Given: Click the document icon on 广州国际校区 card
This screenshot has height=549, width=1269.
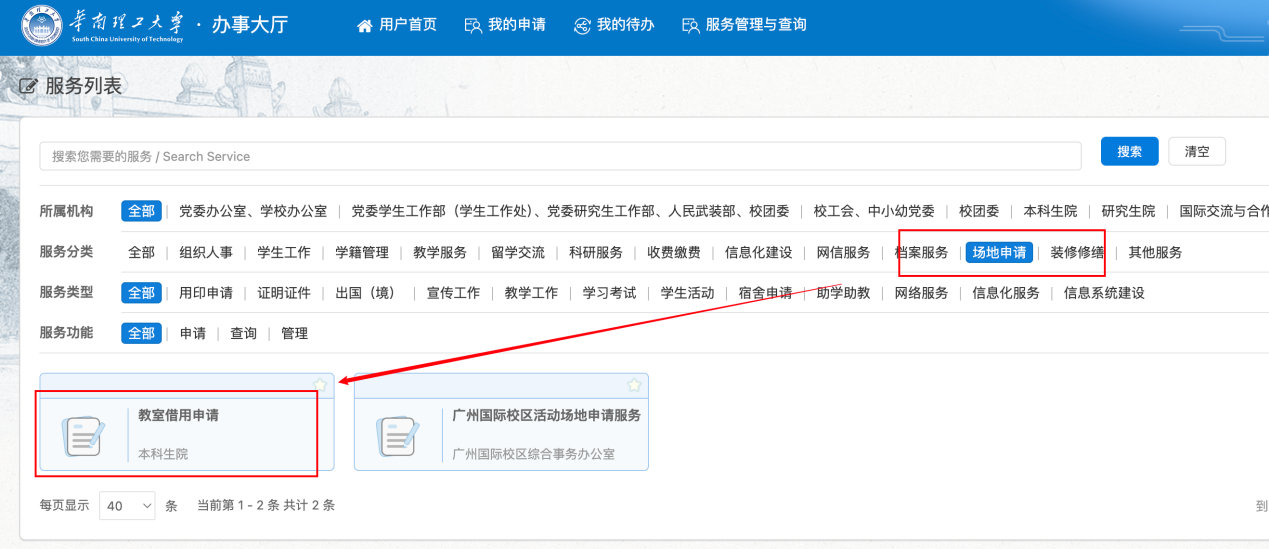Looking at the screenshot, I should coord(398,436).
